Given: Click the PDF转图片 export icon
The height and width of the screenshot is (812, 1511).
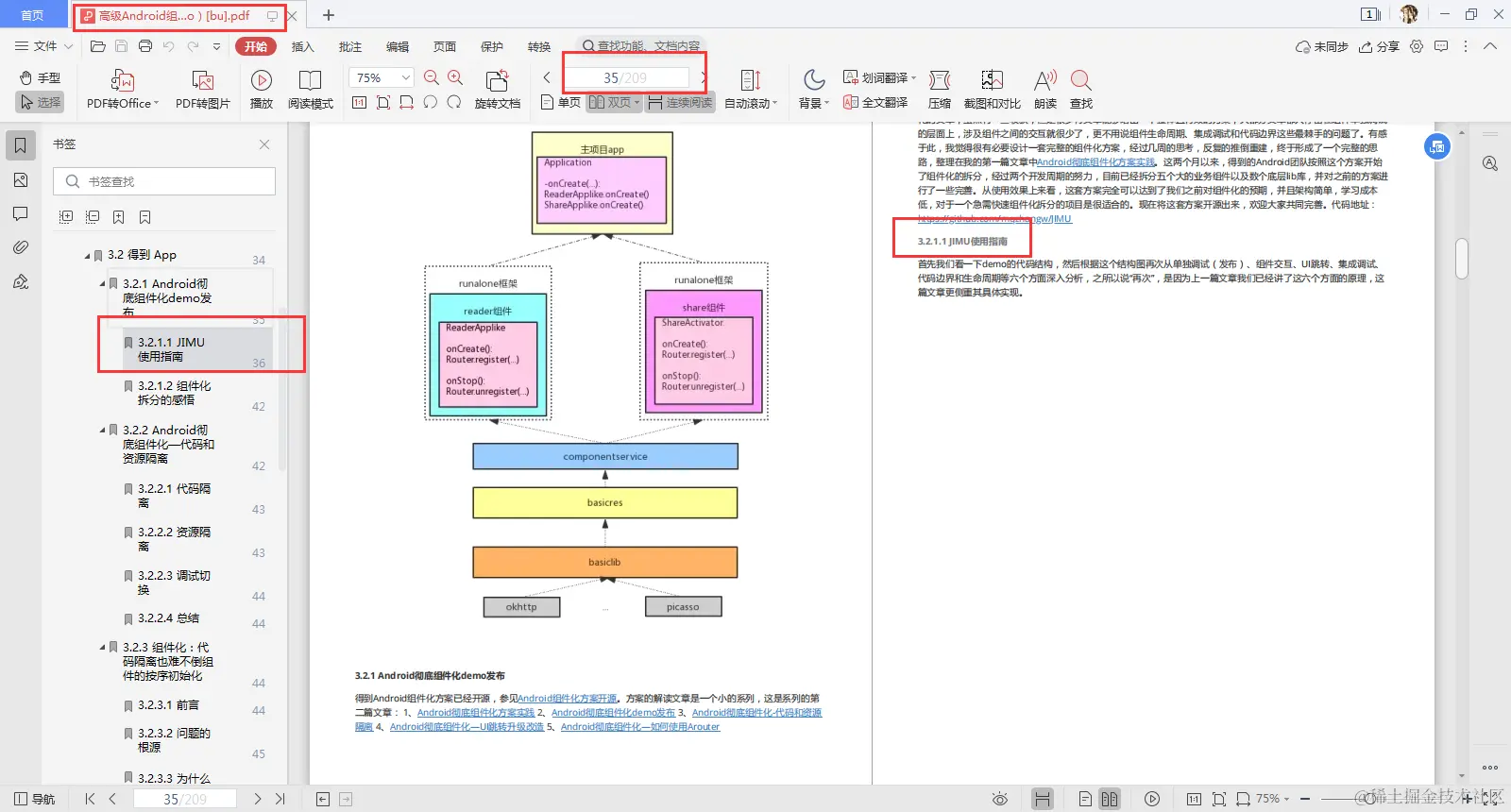Looking at the screenshot, I should coord(202,90).
